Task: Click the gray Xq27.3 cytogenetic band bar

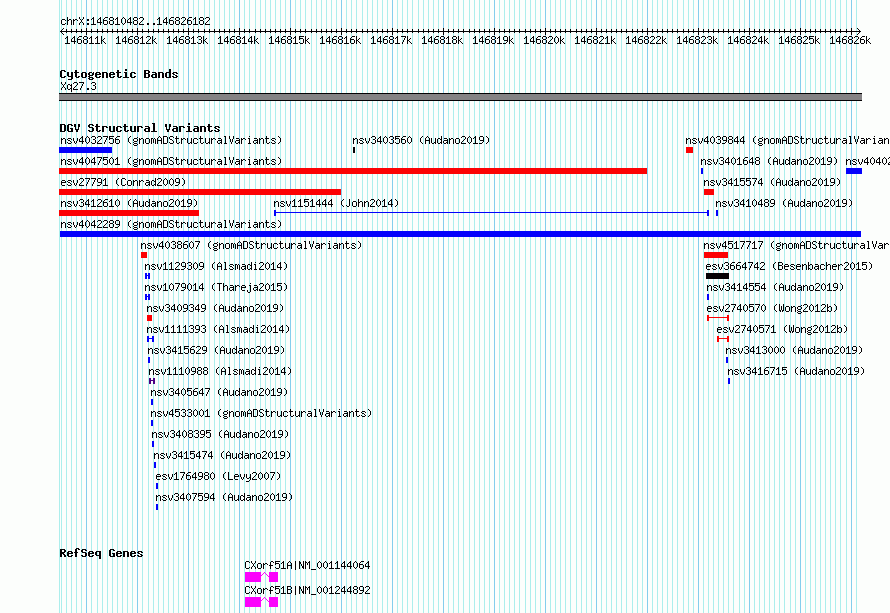Action: click(460, 97)
